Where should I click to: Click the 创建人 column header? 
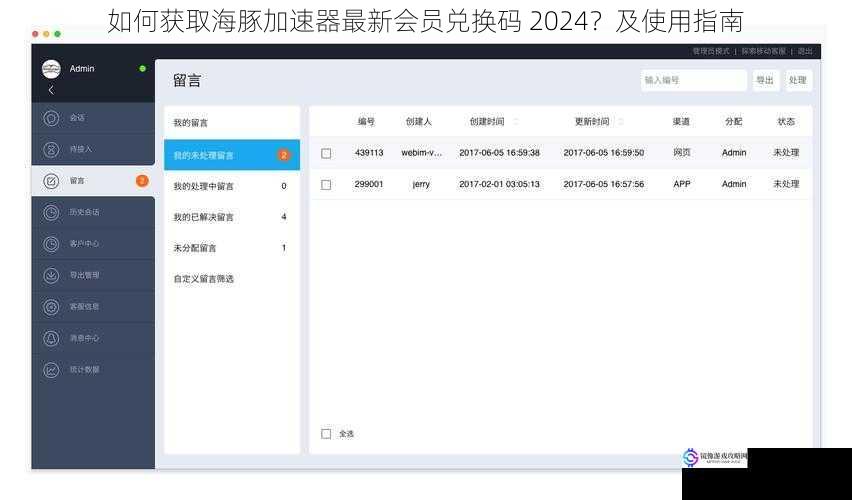(x=418, y=122)
